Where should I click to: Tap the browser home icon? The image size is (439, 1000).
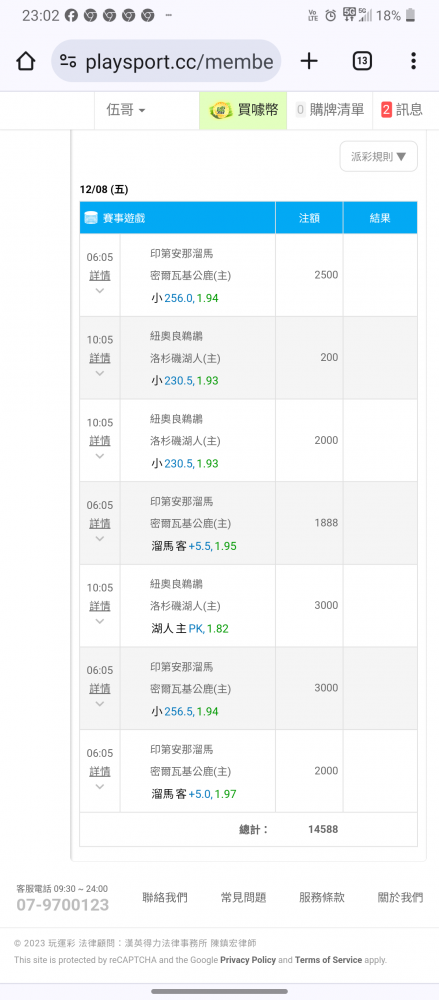click(x=26, y=61)
